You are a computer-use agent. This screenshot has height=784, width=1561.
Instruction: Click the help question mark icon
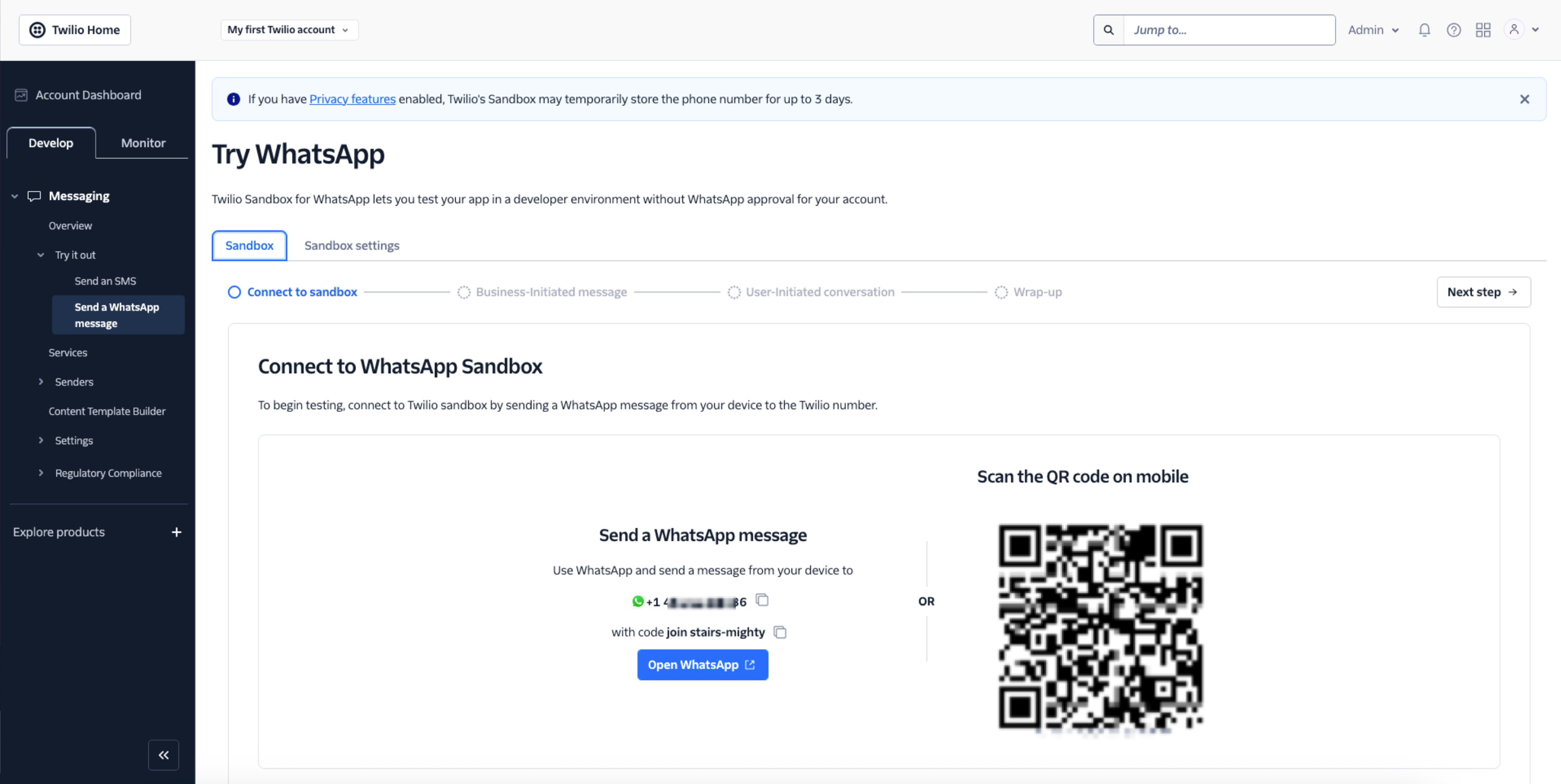[1454, 30]
